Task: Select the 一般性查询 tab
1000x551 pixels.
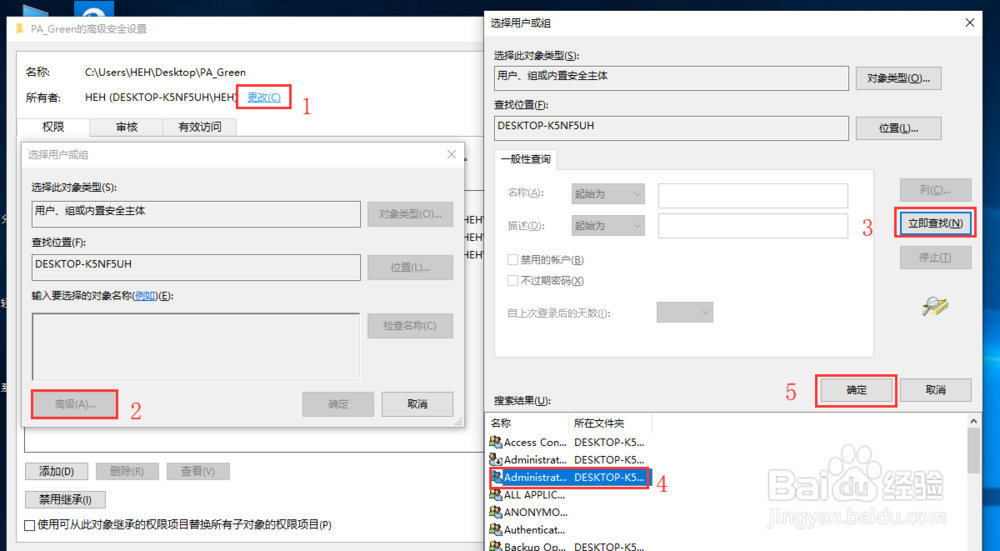Action: (526, 159)
